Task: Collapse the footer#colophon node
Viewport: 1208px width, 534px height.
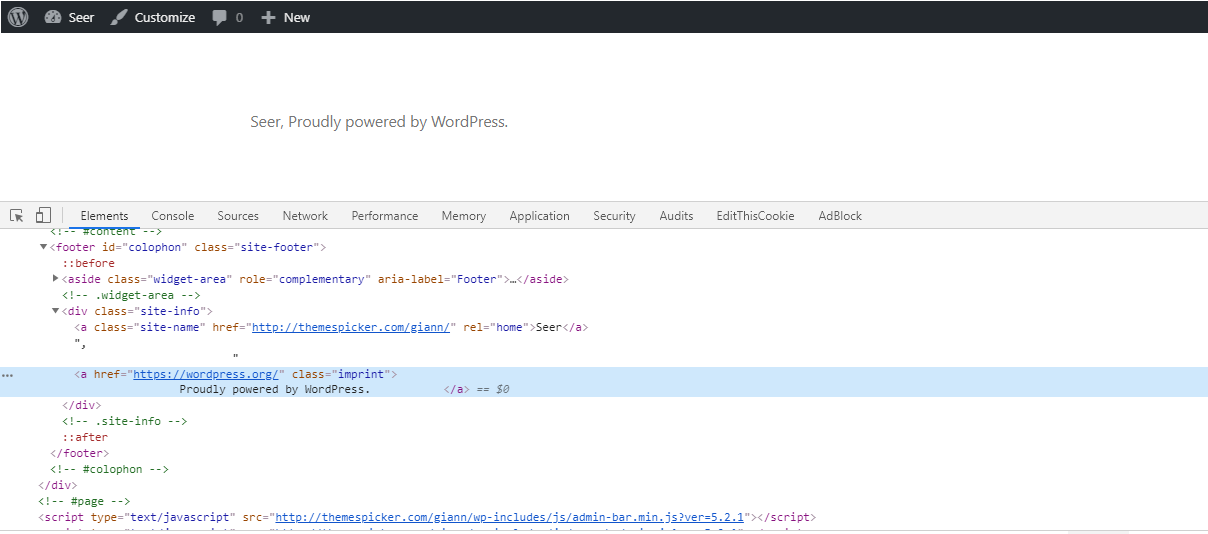Action: tap(43, 247)
